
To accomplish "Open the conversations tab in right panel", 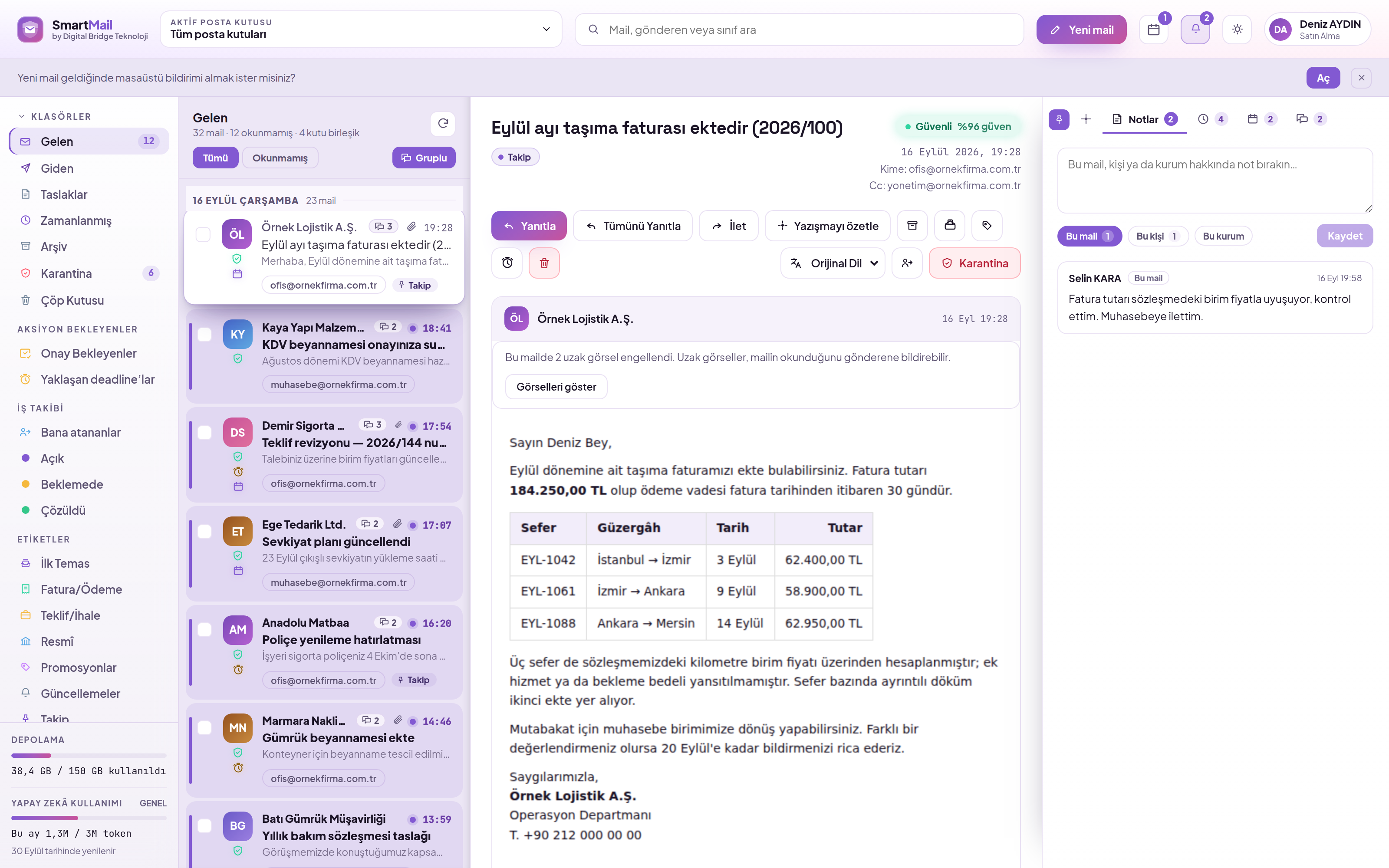I will tap(1311, 119).
